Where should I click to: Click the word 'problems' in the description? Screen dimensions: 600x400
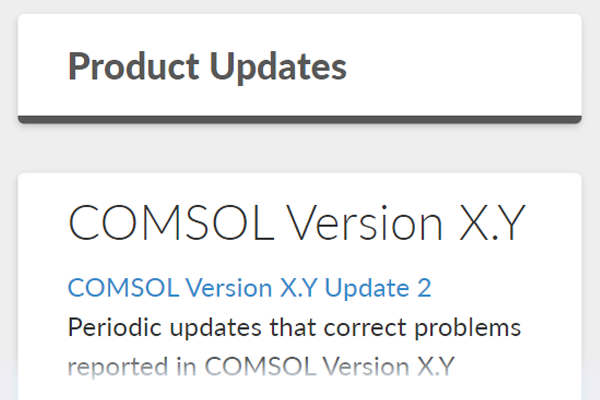click(473, 328)
